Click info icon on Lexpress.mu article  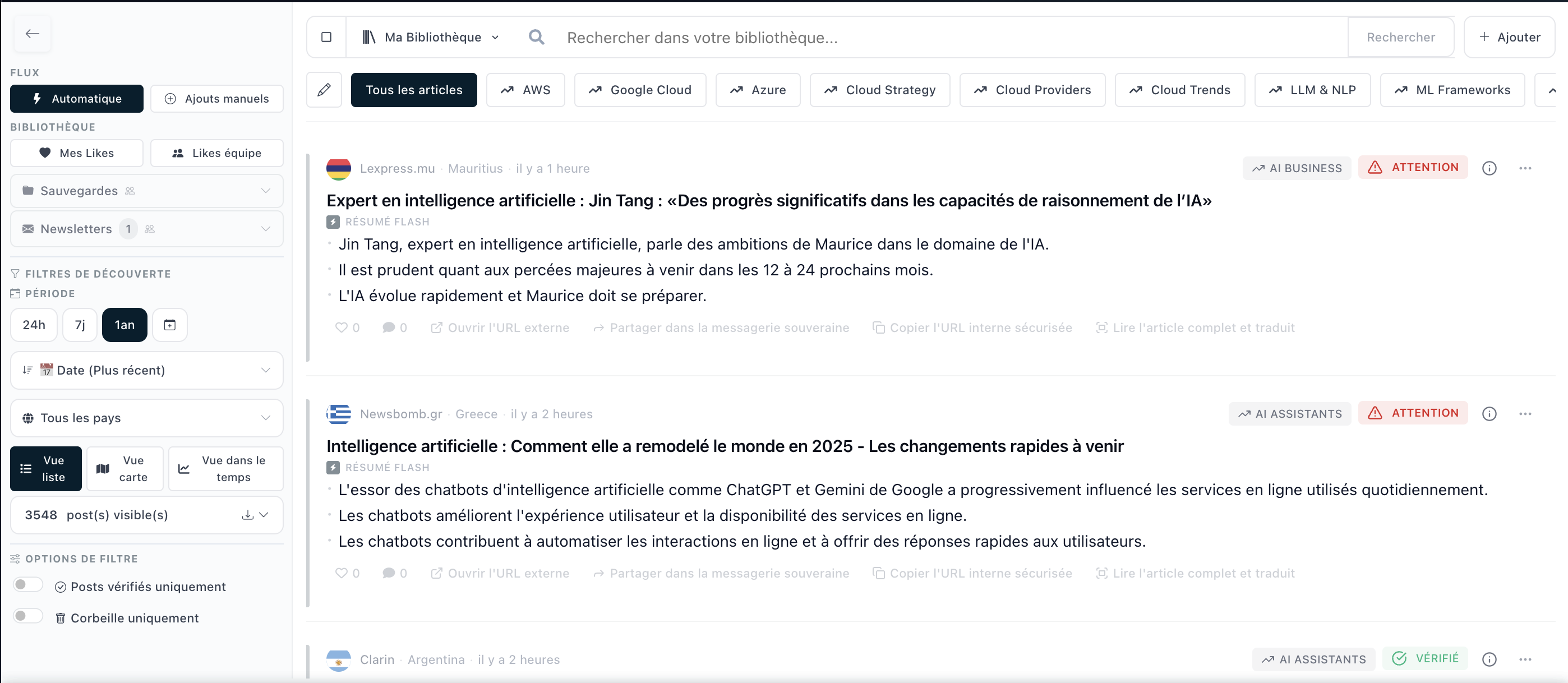pyautogui.click(x=1489, y=168)
